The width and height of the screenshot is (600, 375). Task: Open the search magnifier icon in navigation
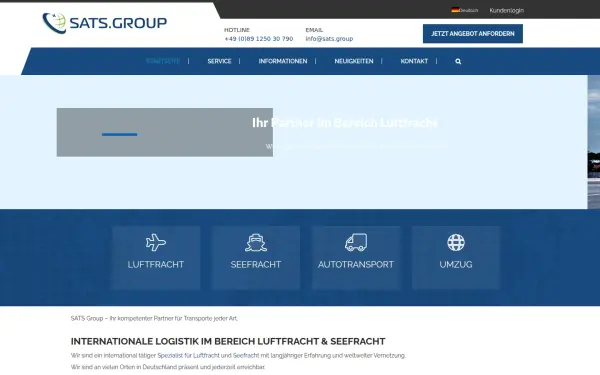[458, 61]
